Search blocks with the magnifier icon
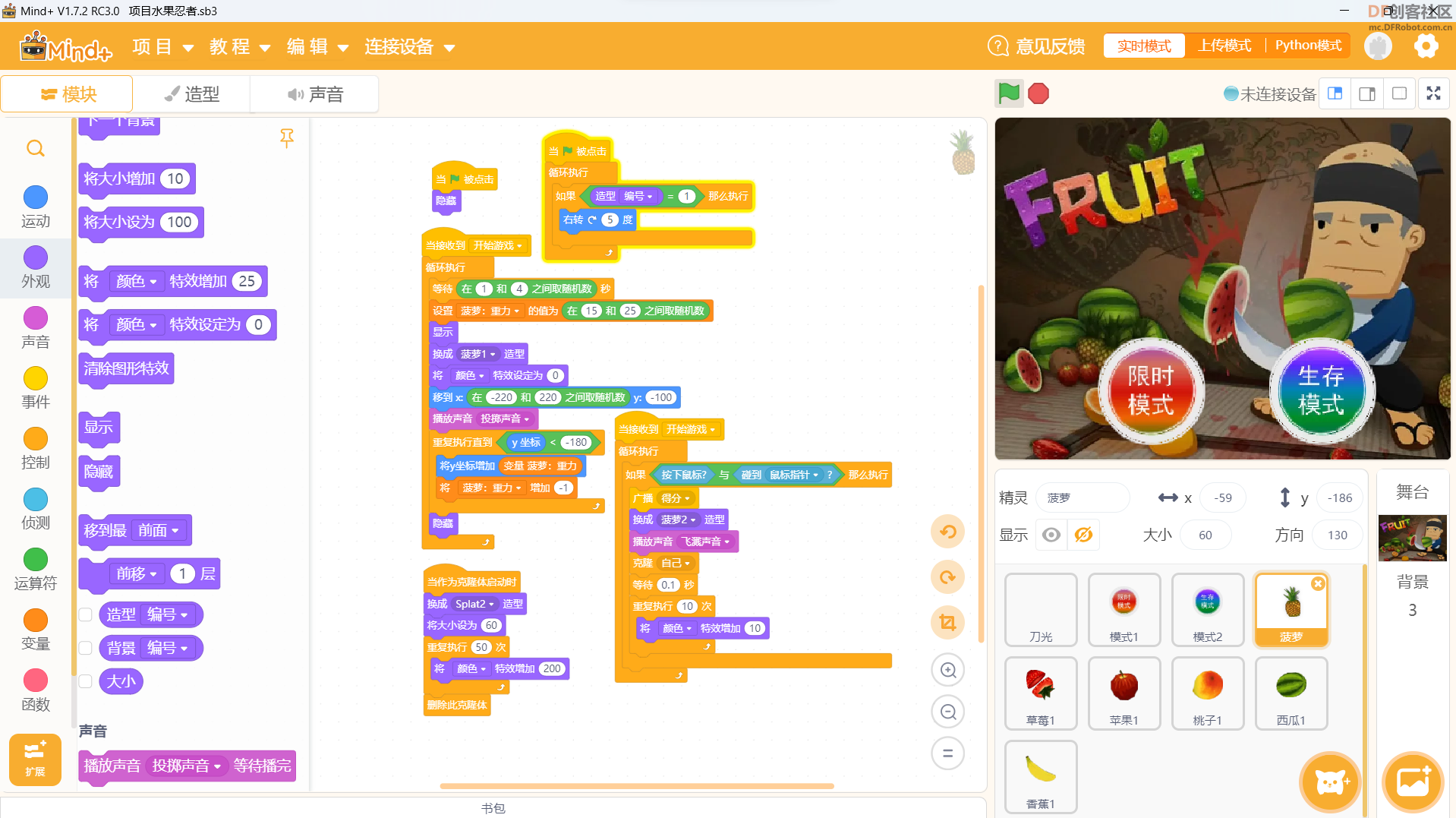1456x818 pixels. [x=36, y=148]
